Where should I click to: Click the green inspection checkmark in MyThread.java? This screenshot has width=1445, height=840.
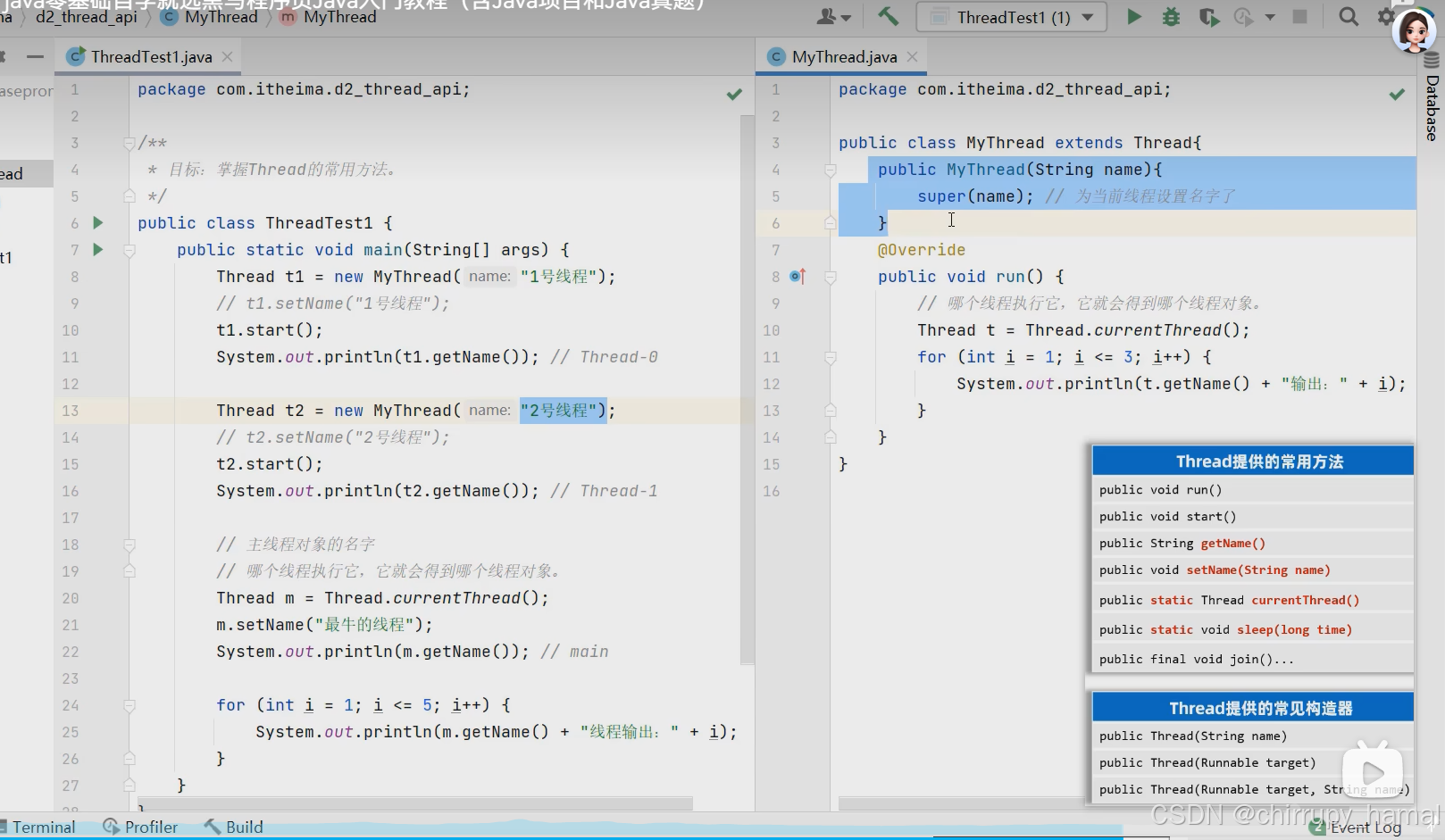click(x=1397, y=94)
